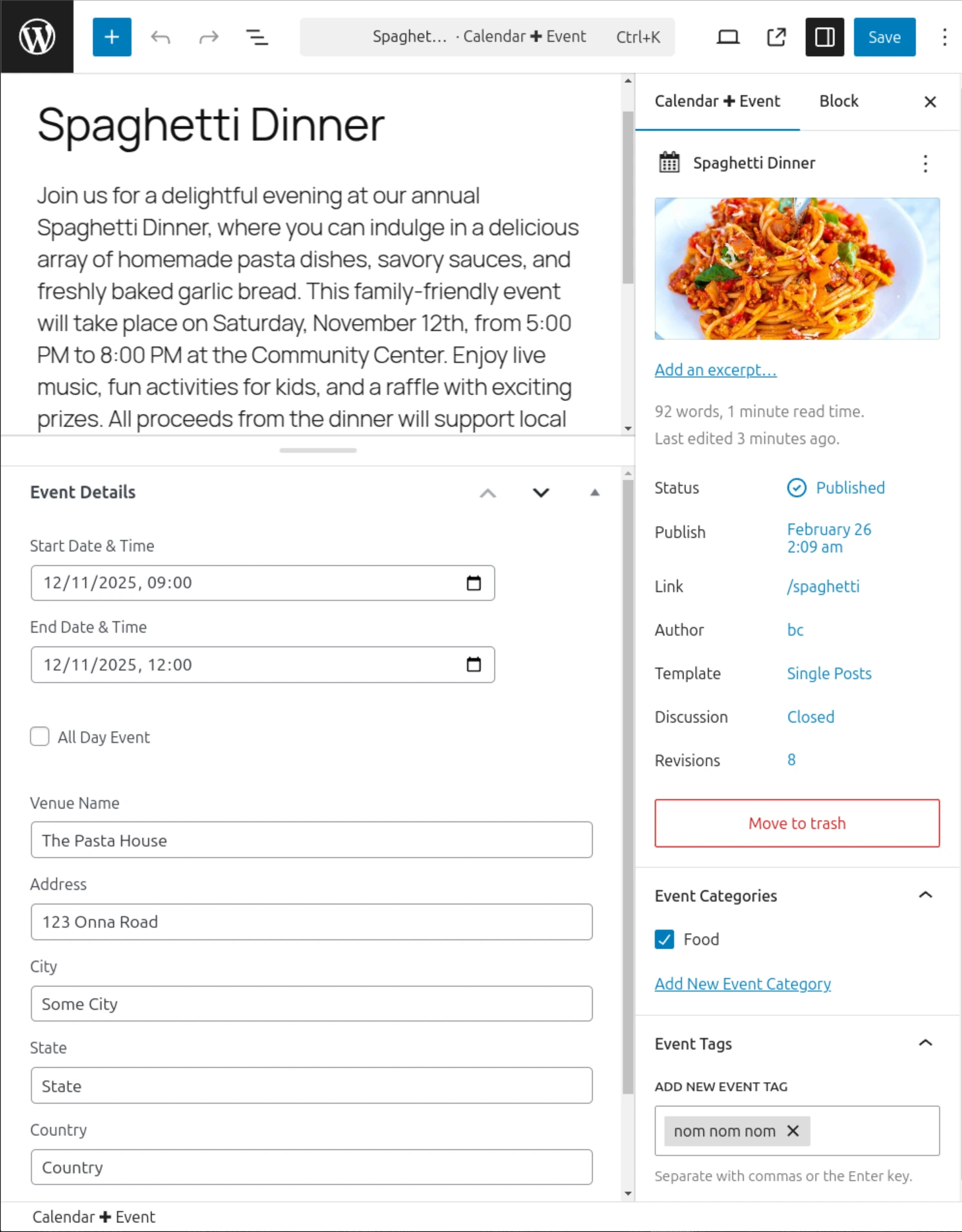Click the desktop preview device icon

[x=728, y=37]
